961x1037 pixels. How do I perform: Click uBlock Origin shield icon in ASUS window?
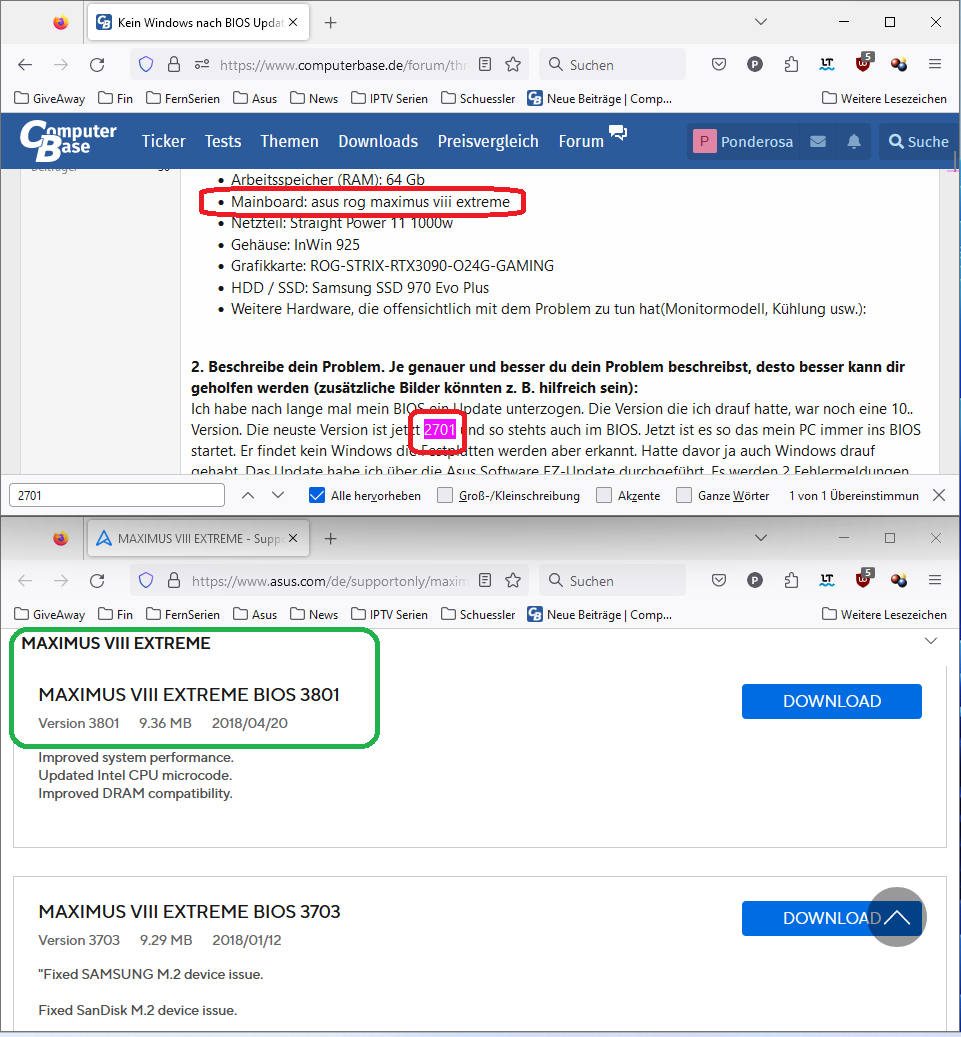point(863,579)
